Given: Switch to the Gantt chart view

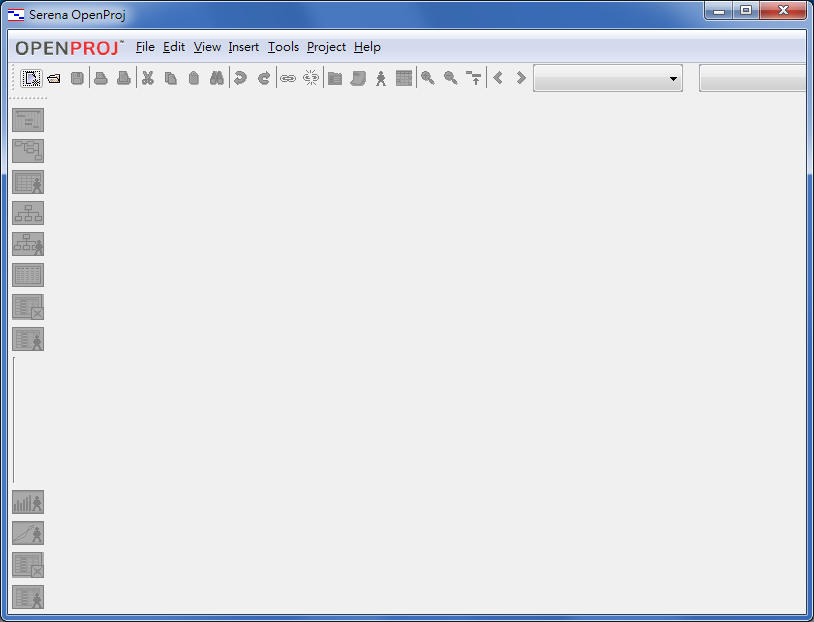Looking at the screenshot, I should click(27, 119).
